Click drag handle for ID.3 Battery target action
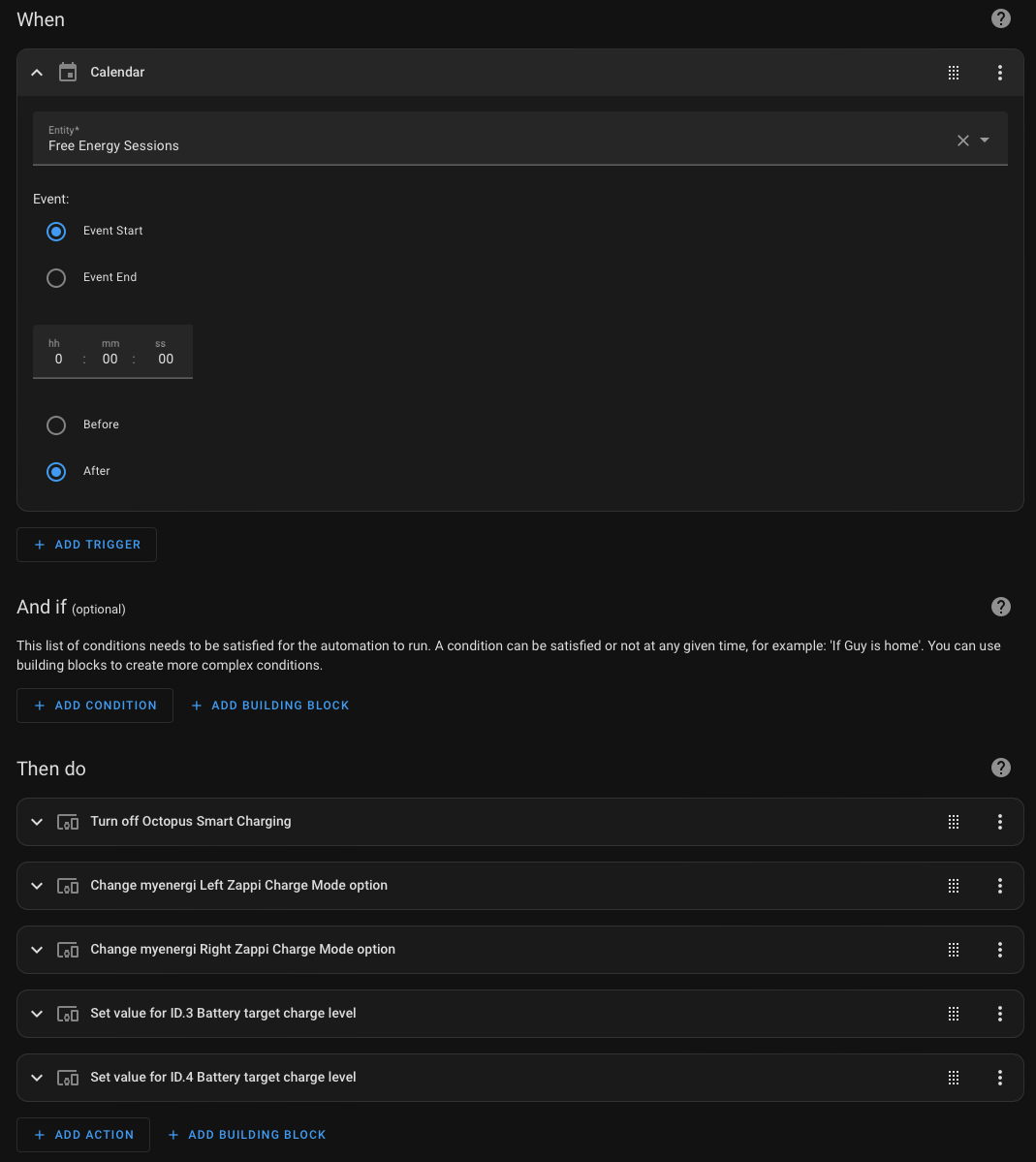This screenshot has width=1036, height=1162. 954,1014
